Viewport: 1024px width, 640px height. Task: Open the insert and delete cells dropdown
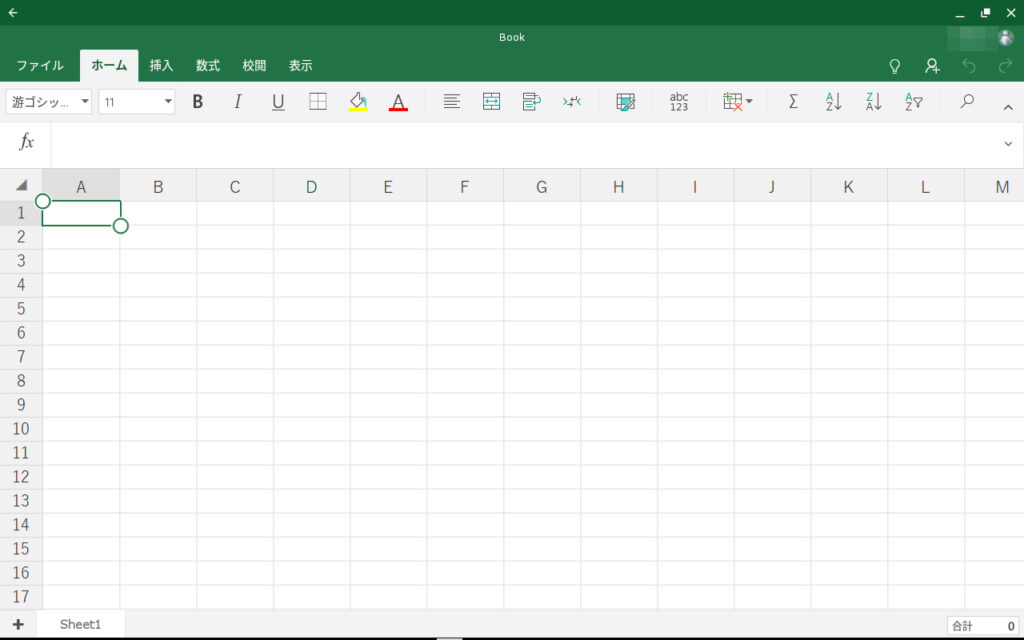coord(737,101)
